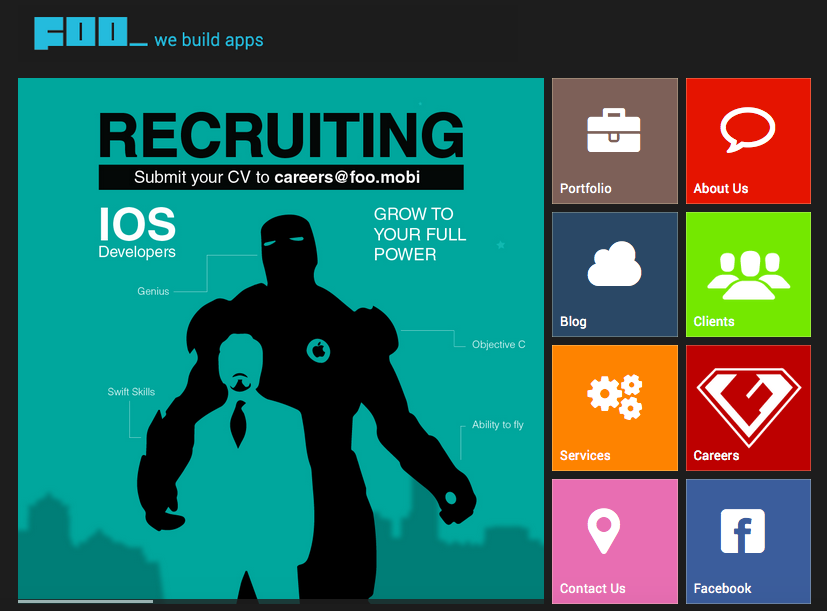Click the map pin icon on Contact Us
827x611 pixels.
(604, 531)
